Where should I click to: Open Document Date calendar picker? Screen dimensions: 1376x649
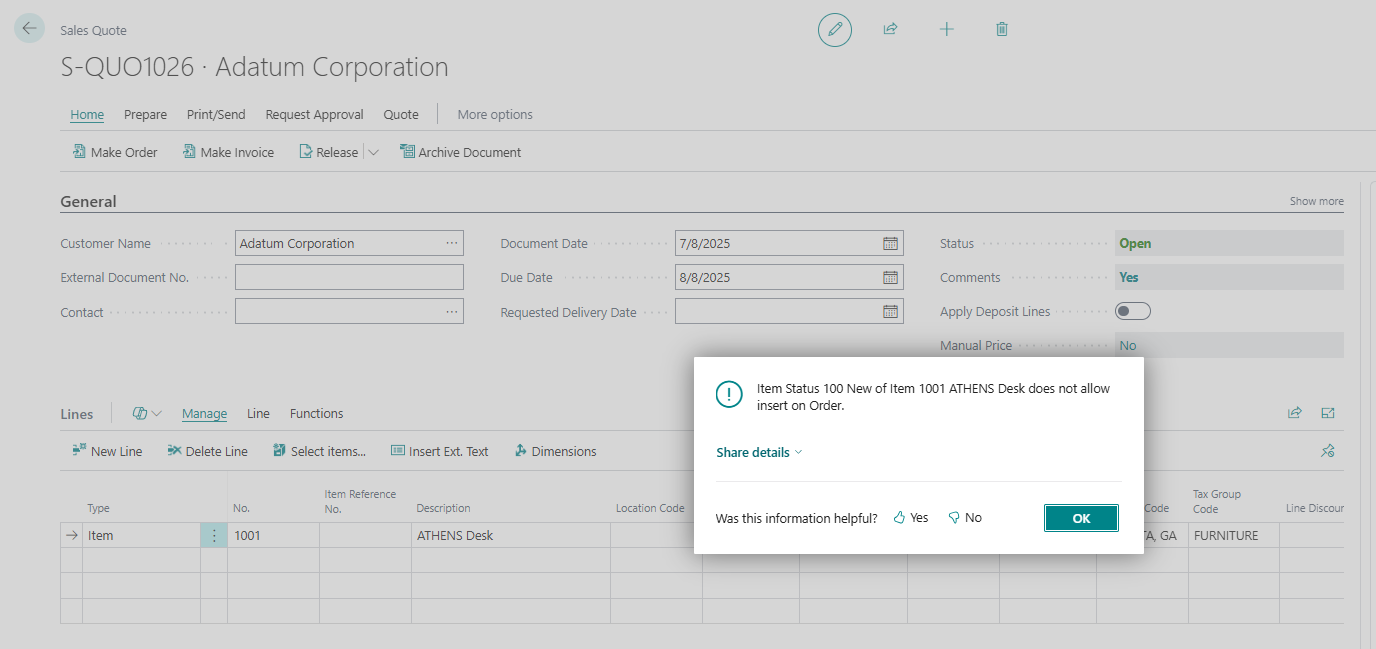point(890,243)
